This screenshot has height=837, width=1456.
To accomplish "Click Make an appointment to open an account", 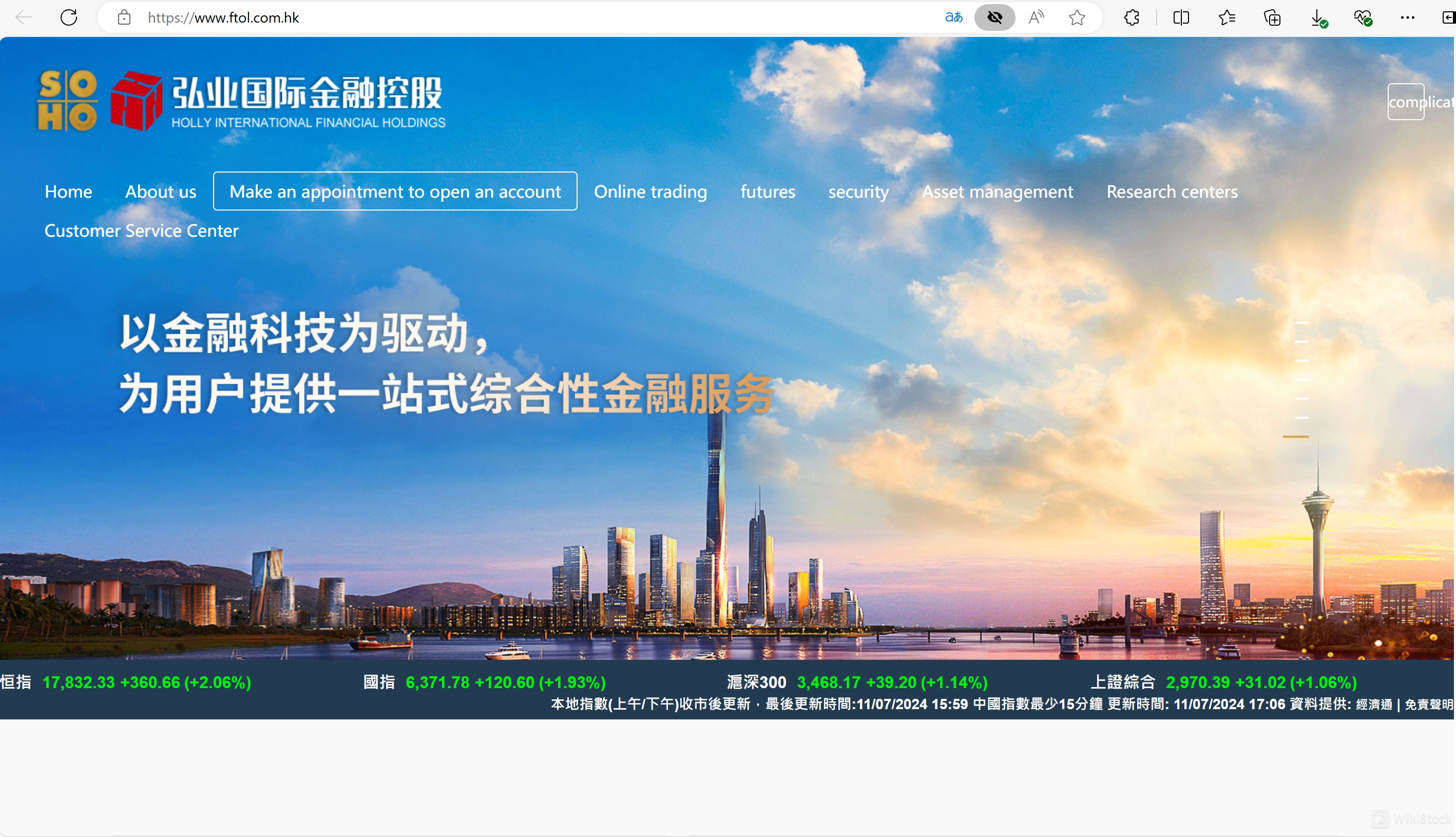I will click(x=394, y=192).
